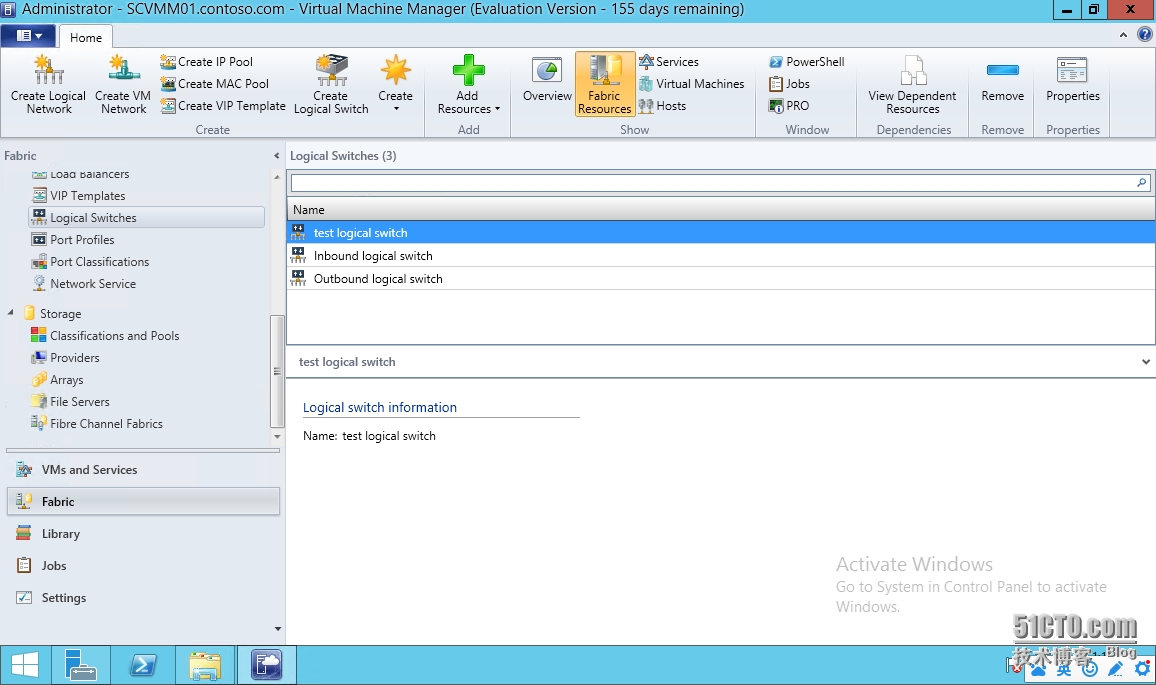Collapse the ribbon with up arrow
The image size is (1156, 685).
pyautogui.click(x=1123, y=35)
